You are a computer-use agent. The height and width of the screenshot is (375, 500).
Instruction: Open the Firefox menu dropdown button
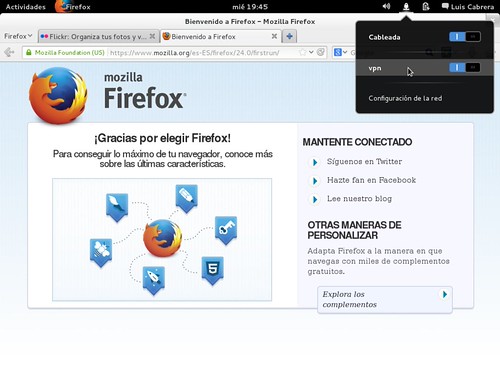pos(18,36)
